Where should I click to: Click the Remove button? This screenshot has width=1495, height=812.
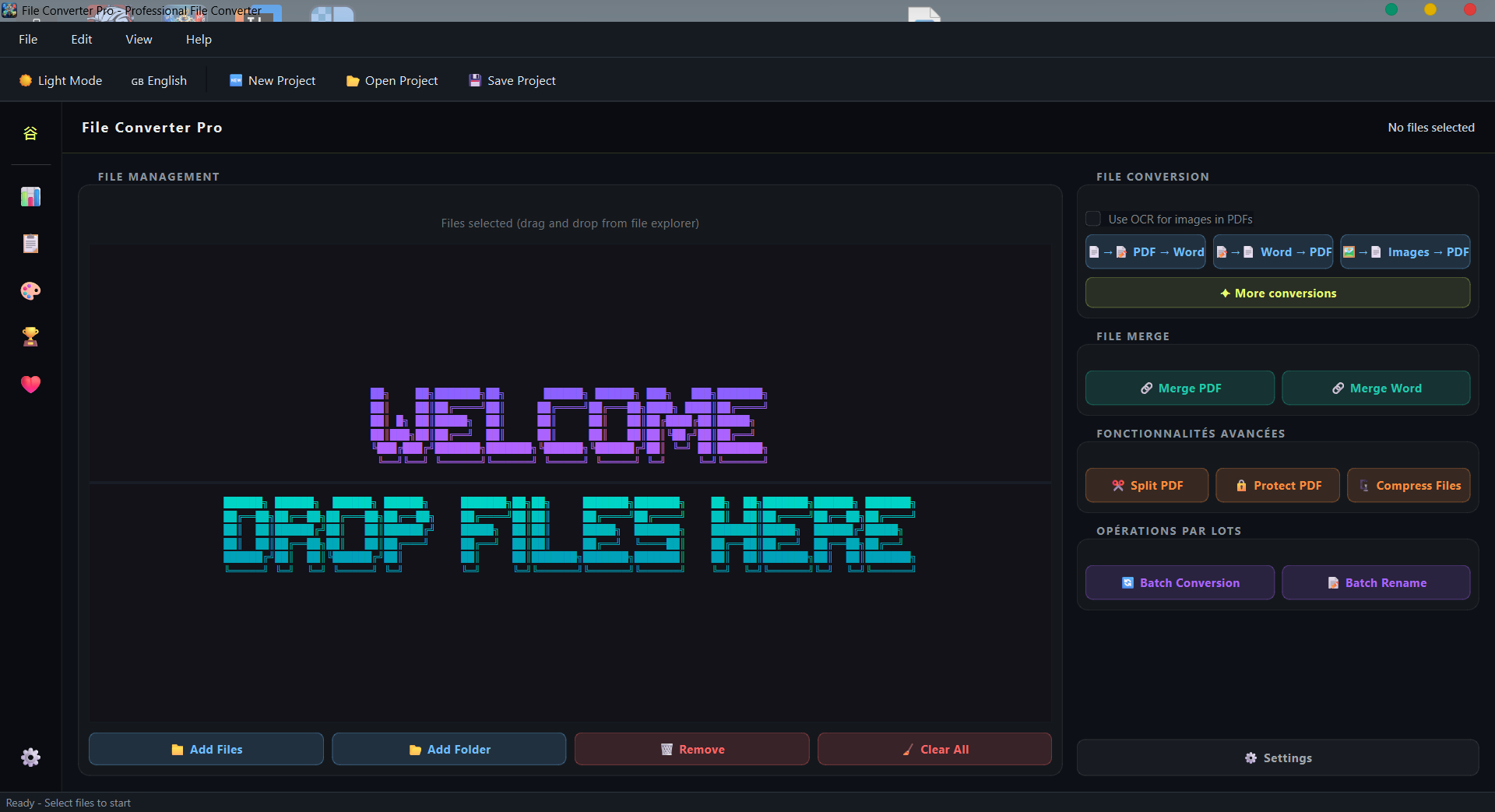point(692,749)
